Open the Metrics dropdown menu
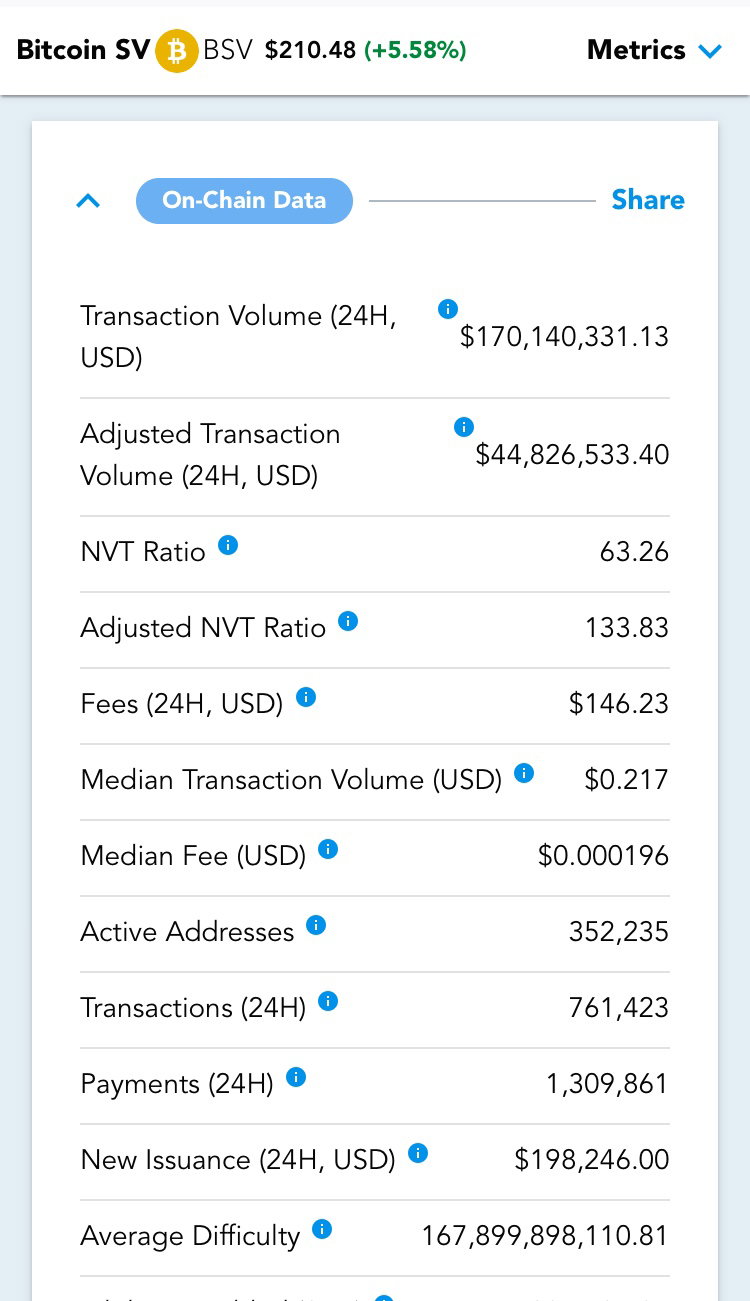The width and height of the screenshot is (750, 1301). click(654, 50)
